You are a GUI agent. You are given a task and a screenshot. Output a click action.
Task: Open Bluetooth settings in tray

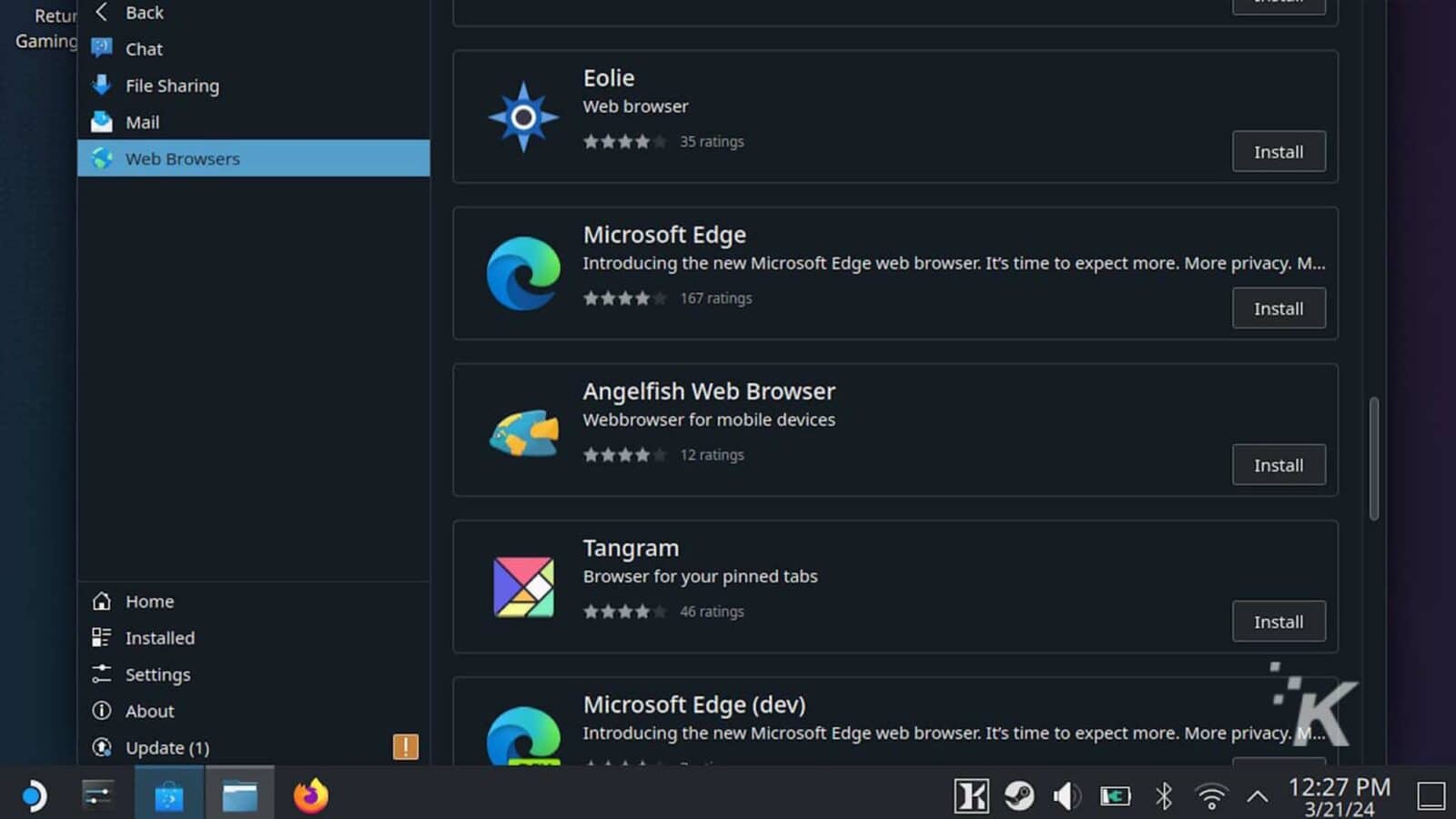[1164, 796]
